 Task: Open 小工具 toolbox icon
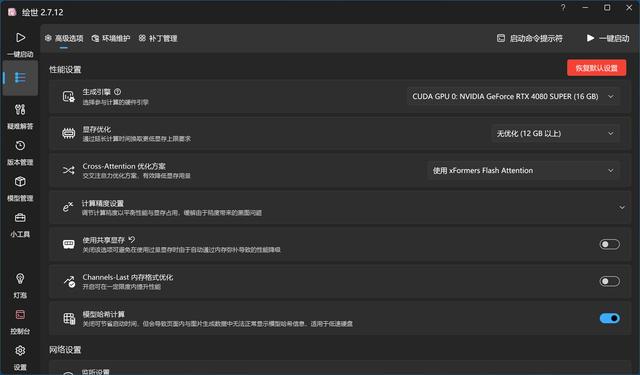coord(20,217)
